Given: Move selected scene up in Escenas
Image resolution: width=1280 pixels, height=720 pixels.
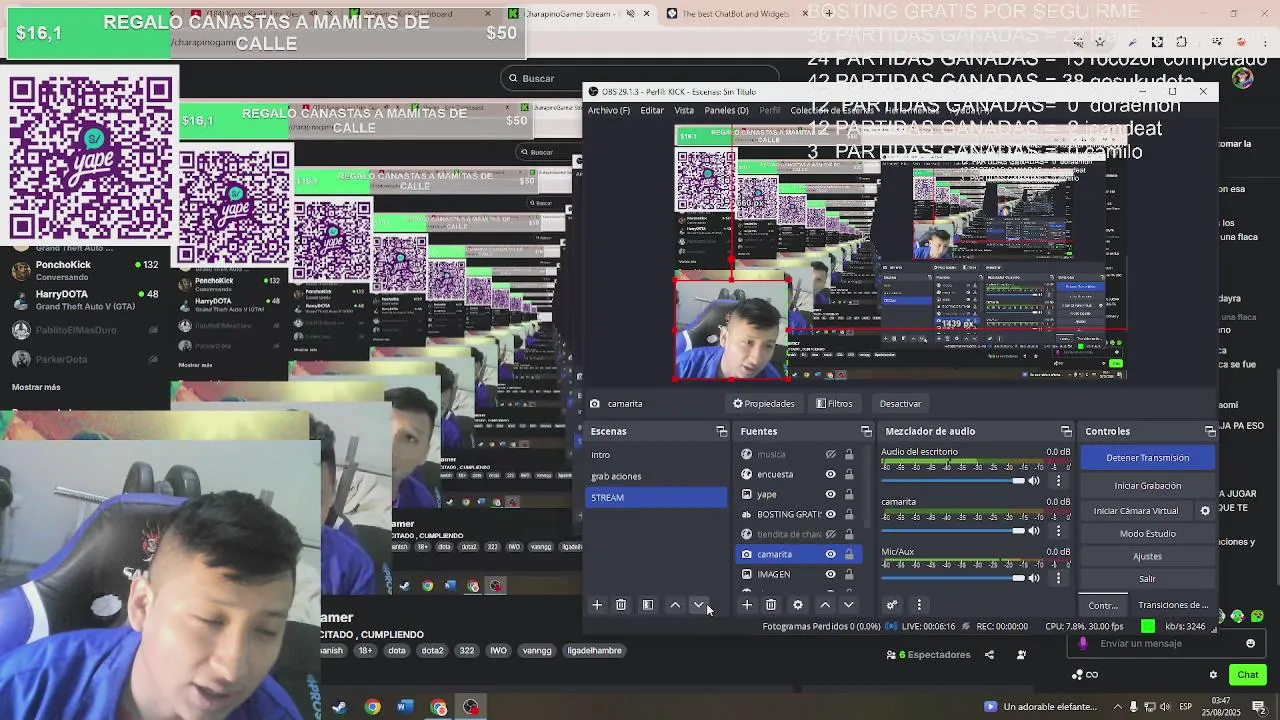Looking at the screenshot, I should pos(675,605).
